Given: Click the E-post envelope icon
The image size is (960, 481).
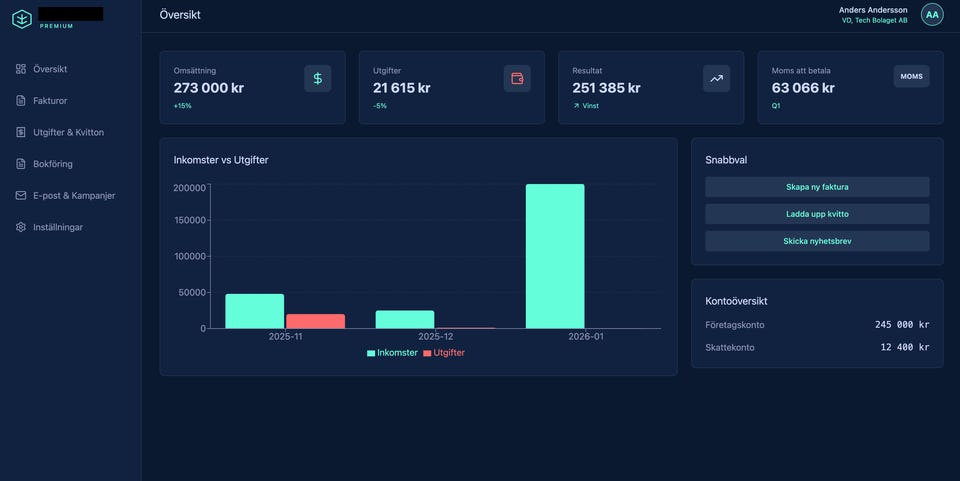Looking at the screenshot, I should (x=21, y=195).
